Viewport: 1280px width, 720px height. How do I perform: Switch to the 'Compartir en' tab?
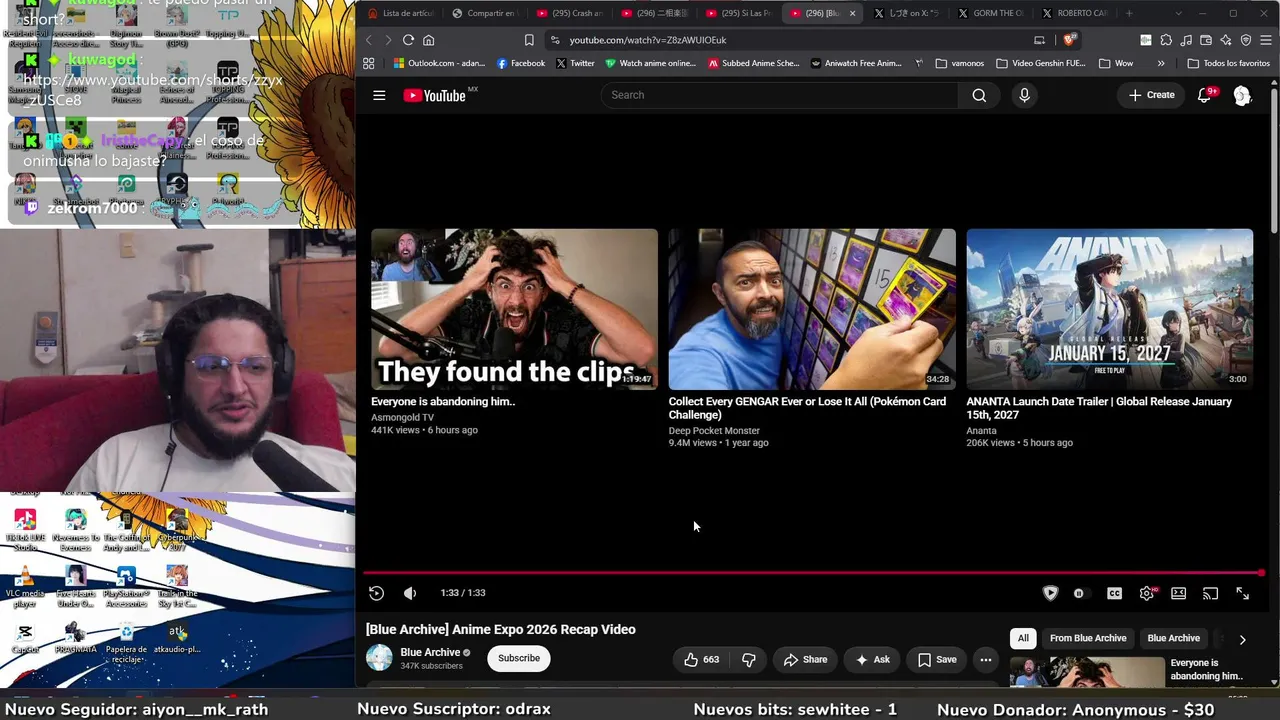(x=484, y=13)
